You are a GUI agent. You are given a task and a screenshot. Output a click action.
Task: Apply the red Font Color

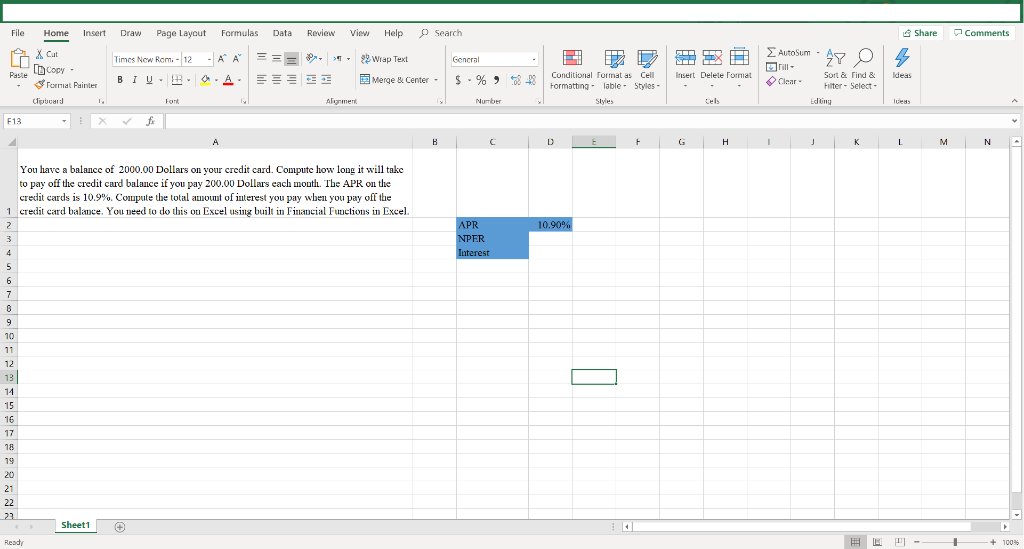point(228,80)
